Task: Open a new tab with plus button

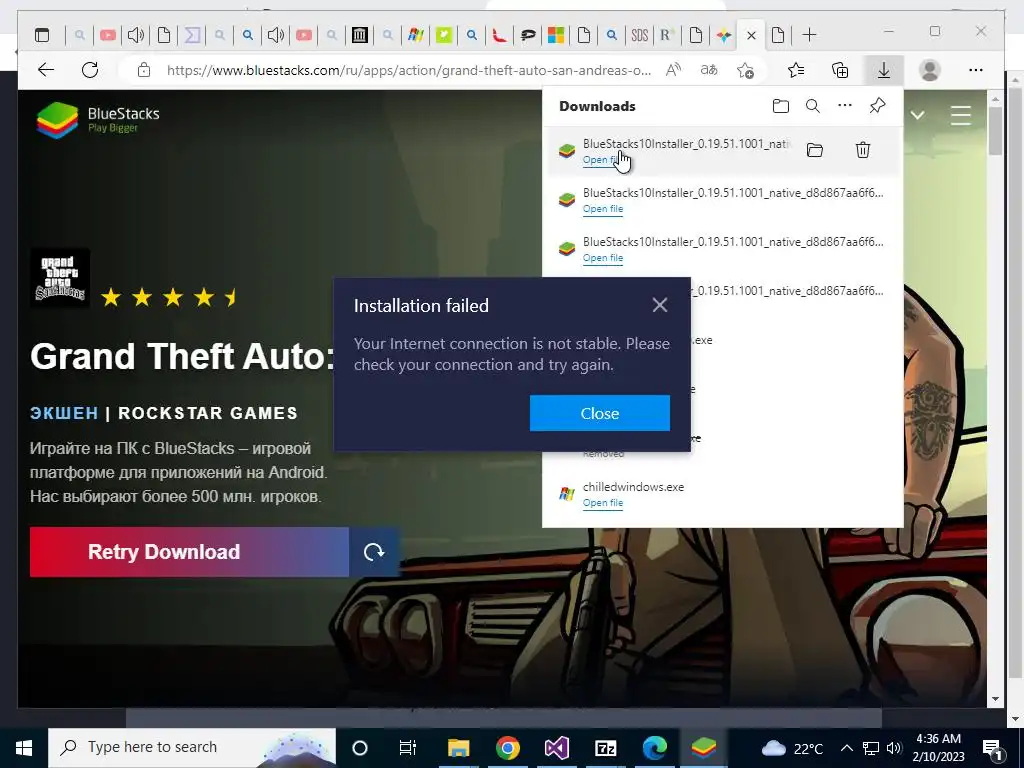Action: [809, 35]
